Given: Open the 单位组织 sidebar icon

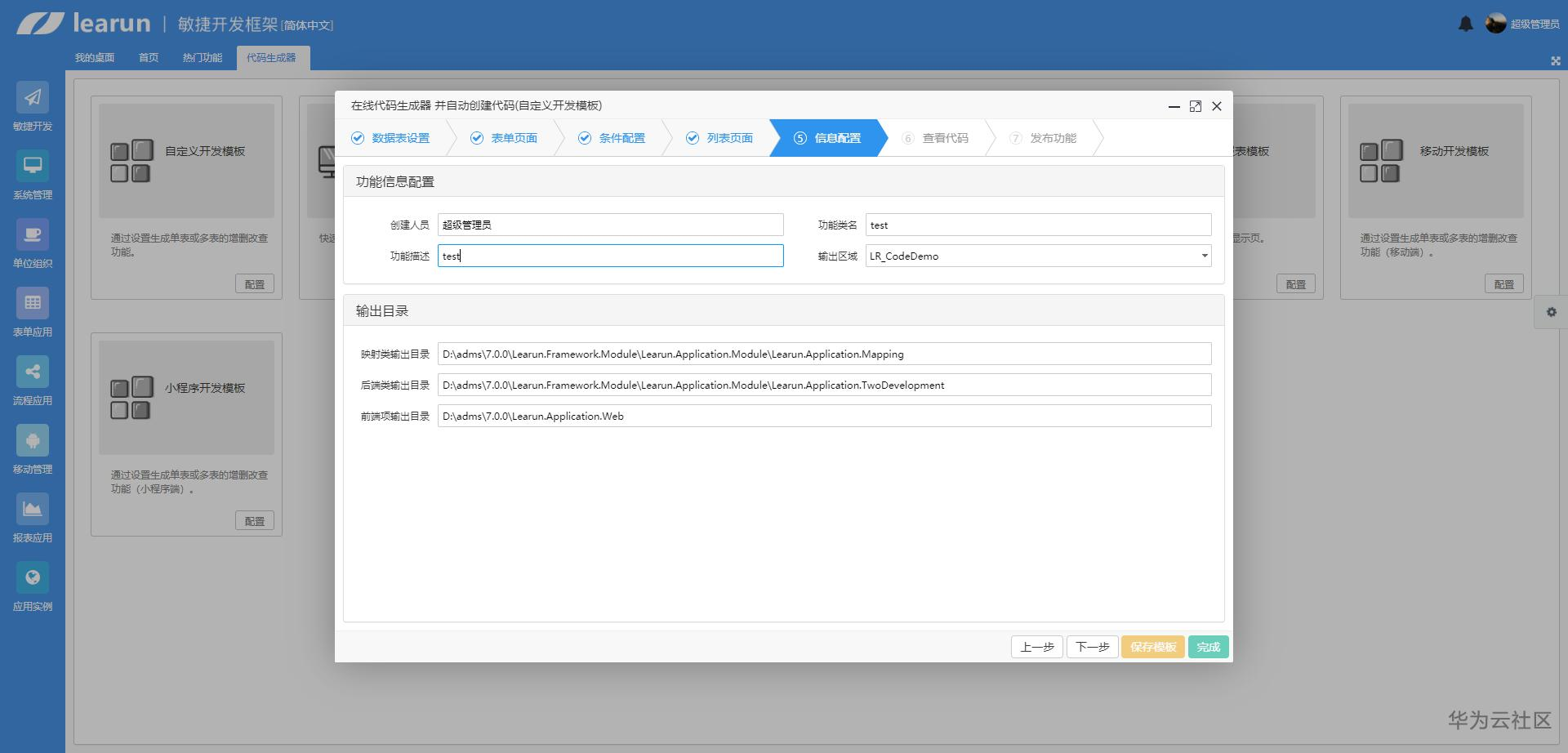Looking at the screenshot, I should point(33,235).
